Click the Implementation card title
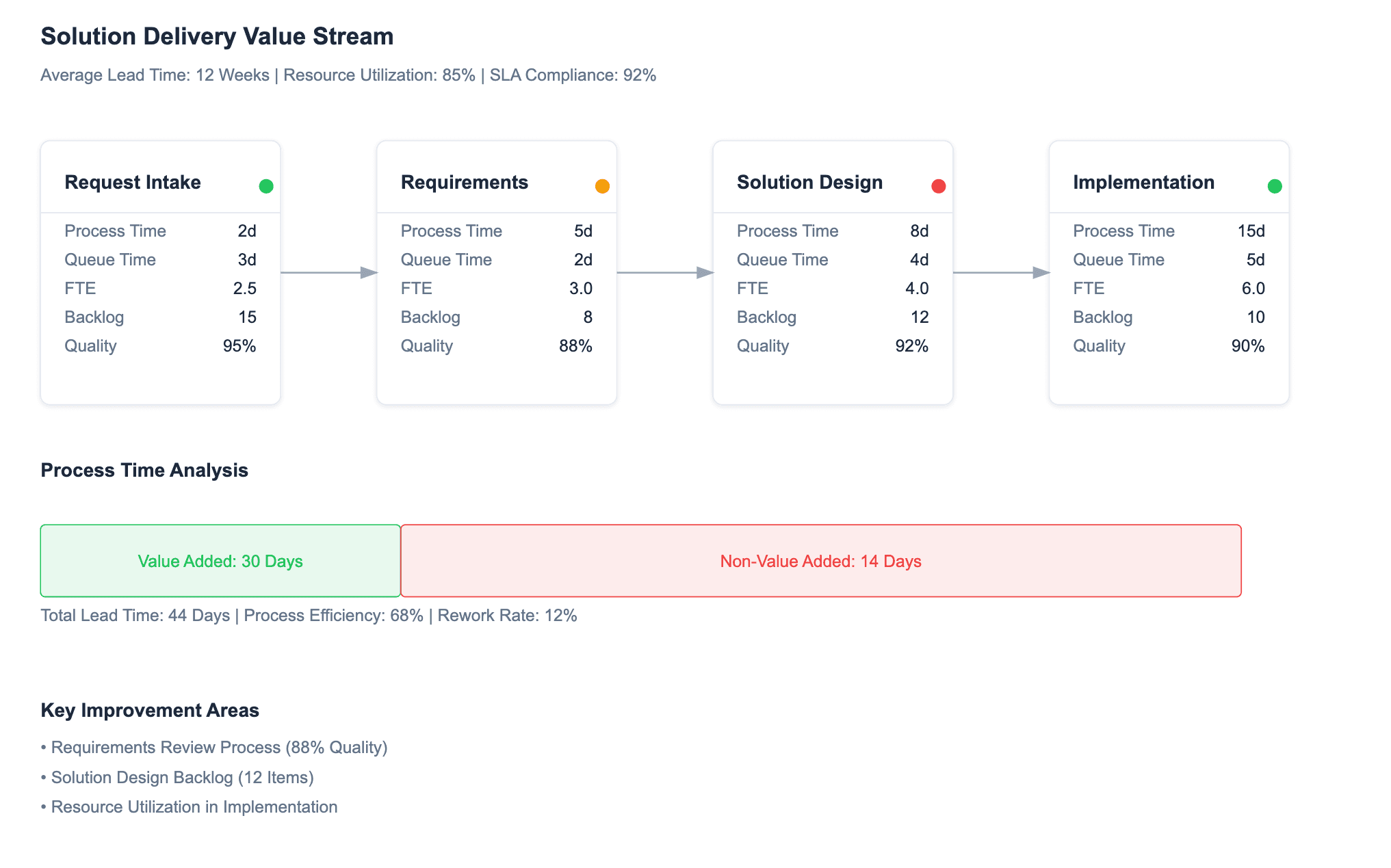The height and width of the screenshot is (868, 1391). click(x=1143, y=183)
